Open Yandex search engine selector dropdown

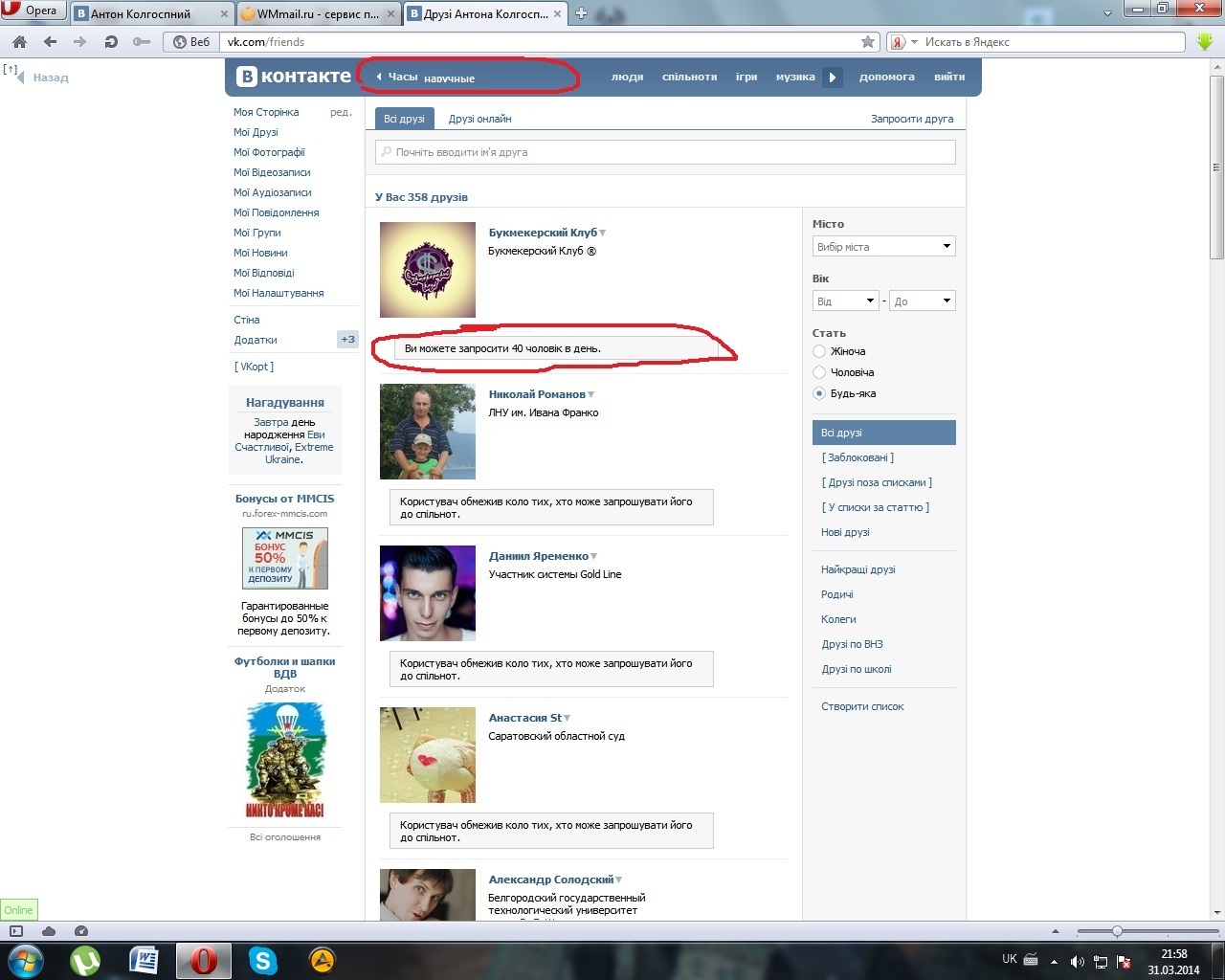coord(914,42)
